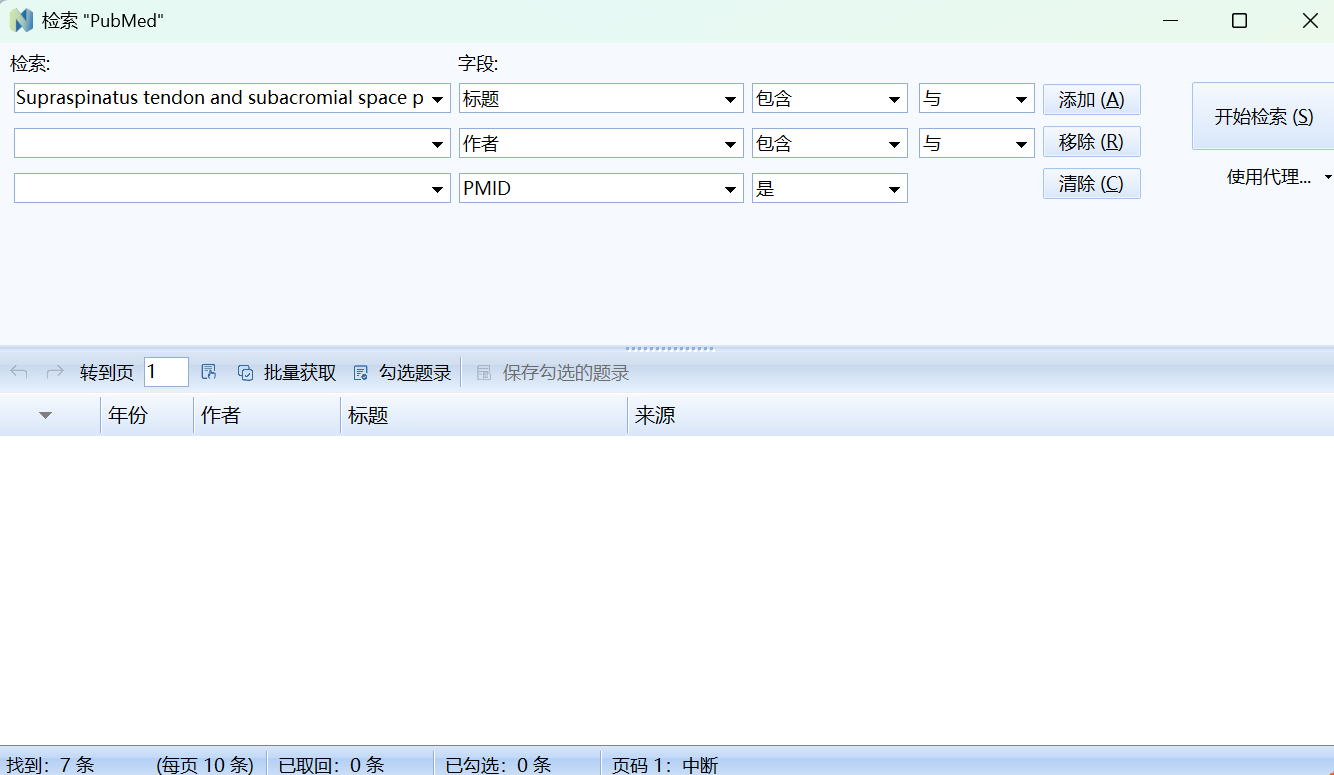Click the 移除 (R) button

pos(1092,142)
